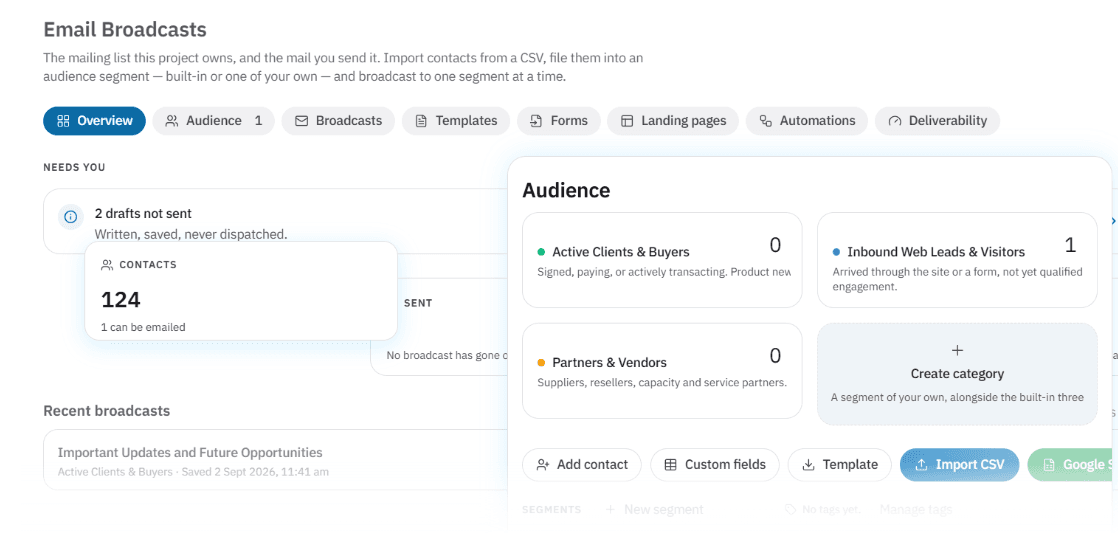Click the NEEDS YOU section label
Viewport: 1118px width, 533px height.
(x=74, y=167)
